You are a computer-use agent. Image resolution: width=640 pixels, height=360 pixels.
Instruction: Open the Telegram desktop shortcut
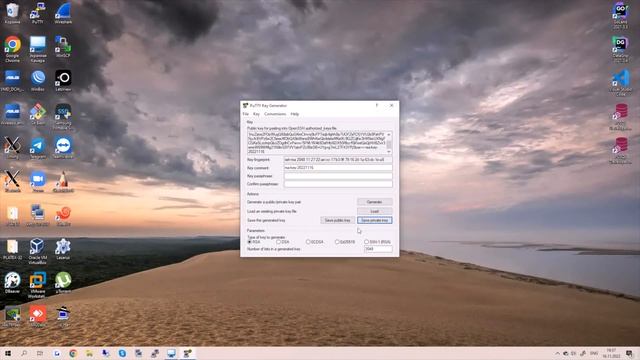click(38, 148)
